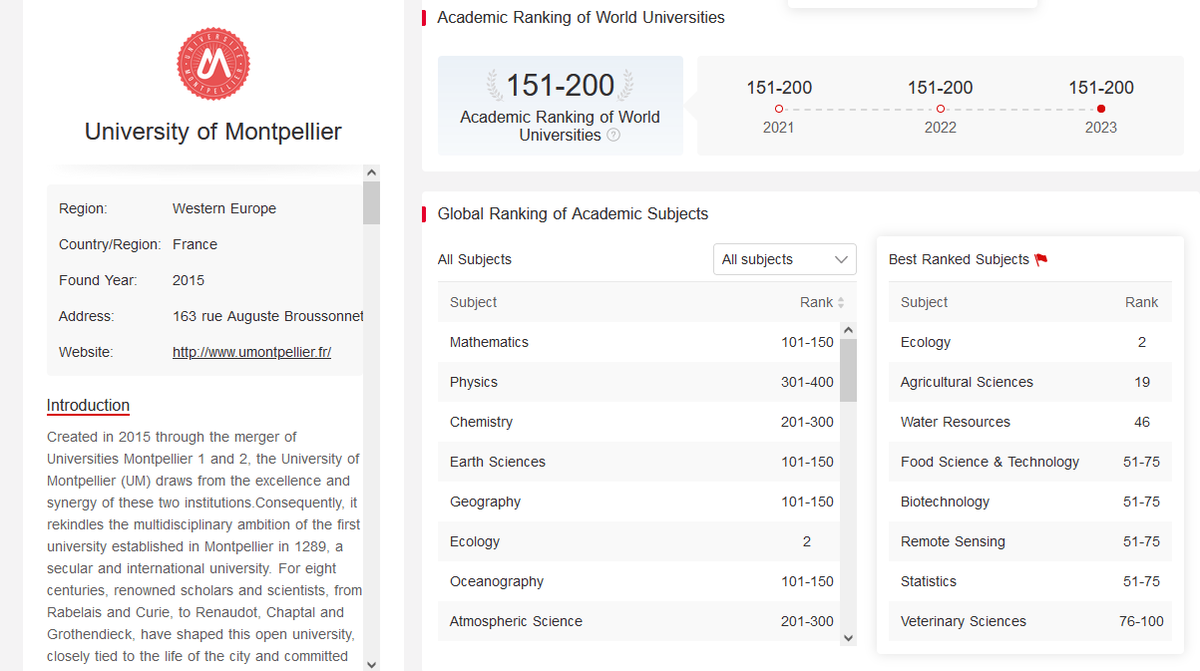Select the 2023 ranking point on timeline

(x=1101, y=109)
